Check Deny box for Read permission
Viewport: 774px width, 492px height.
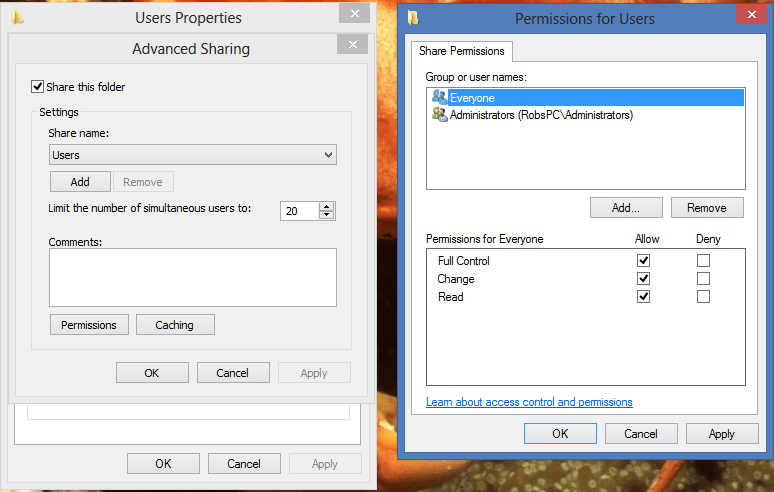point(703,297)
